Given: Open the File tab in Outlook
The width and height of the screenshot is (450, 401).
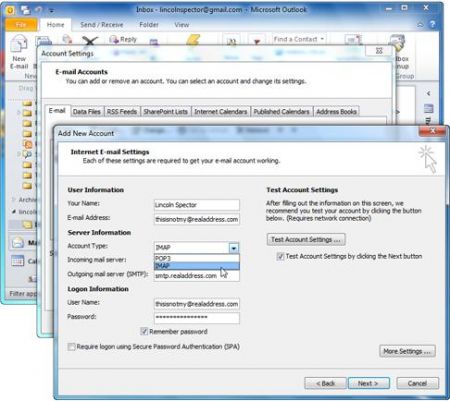Looking at the screenshot, I should [x=21, y=25].
